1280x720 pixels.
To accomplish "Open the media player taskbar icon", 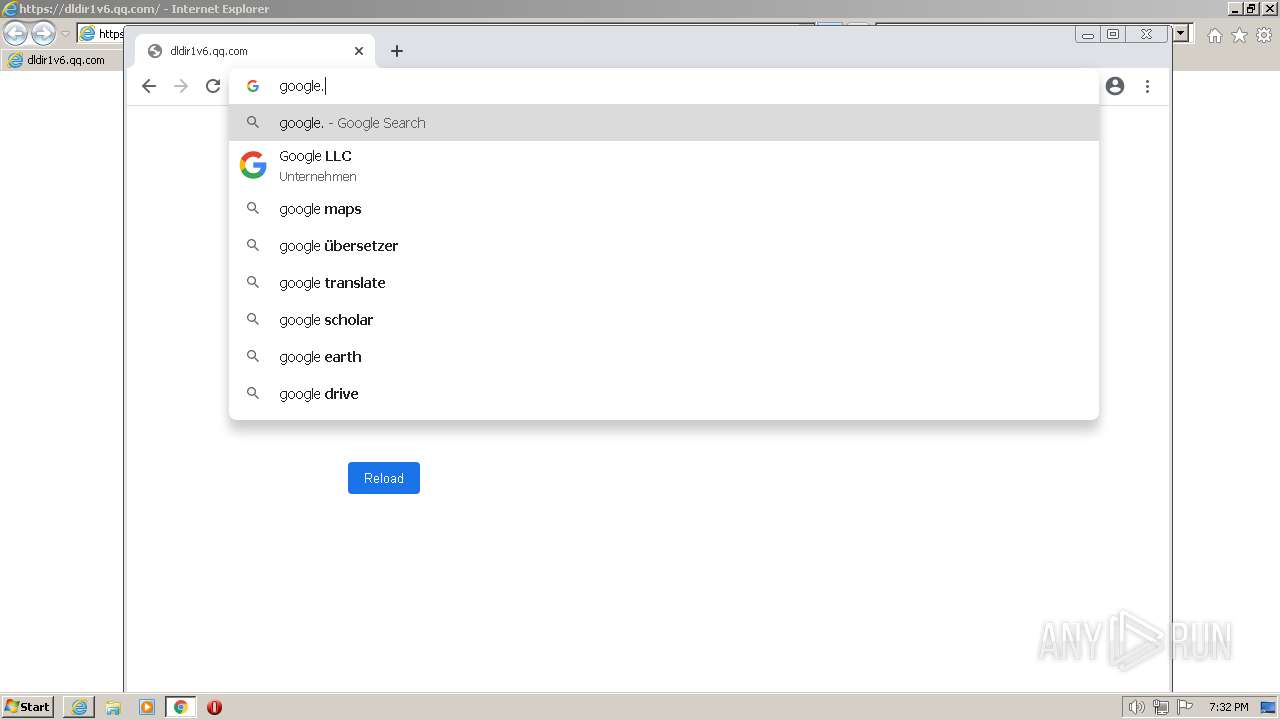I will [x=147, y=707].
